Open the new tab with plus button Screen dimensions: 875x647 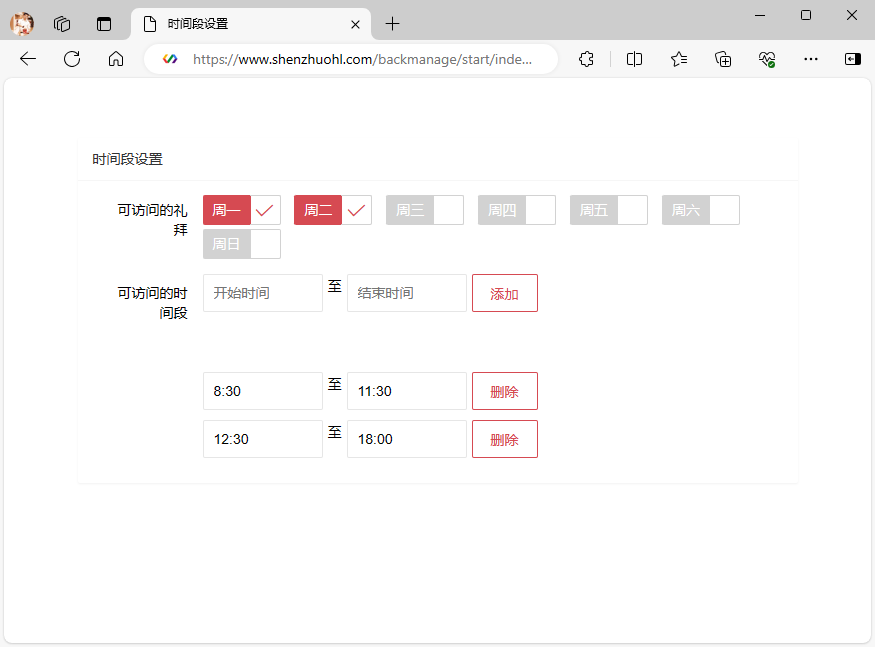[x=393, y=24]
